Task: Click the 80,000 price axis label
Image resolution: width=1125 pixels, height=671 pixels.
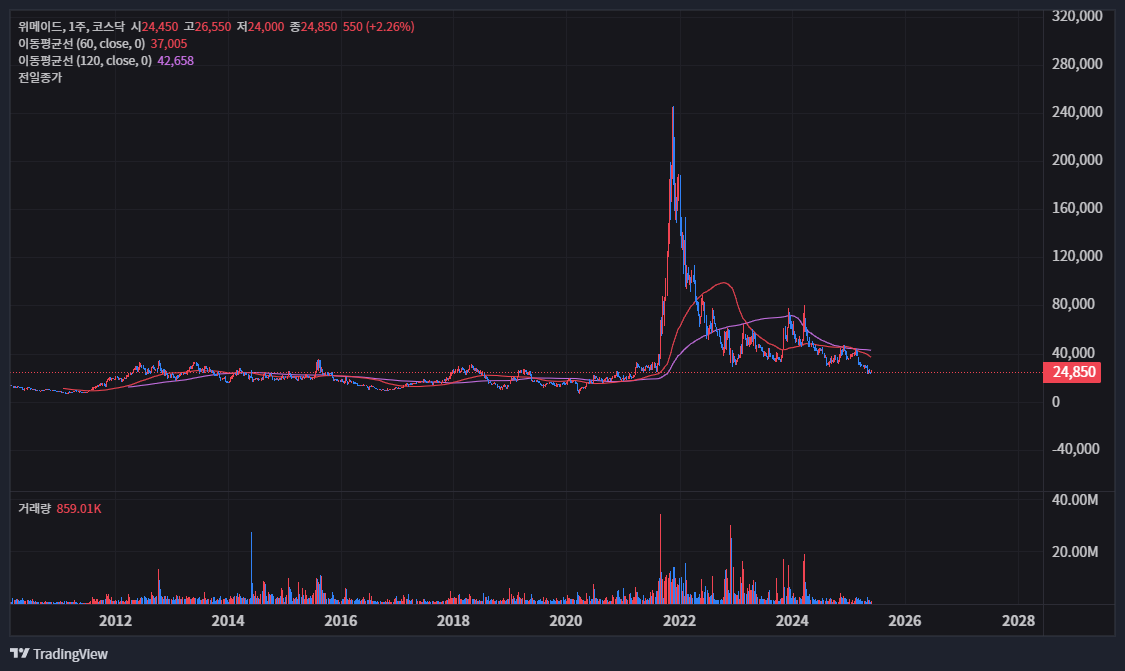Action: click(x=1073, y=304)
